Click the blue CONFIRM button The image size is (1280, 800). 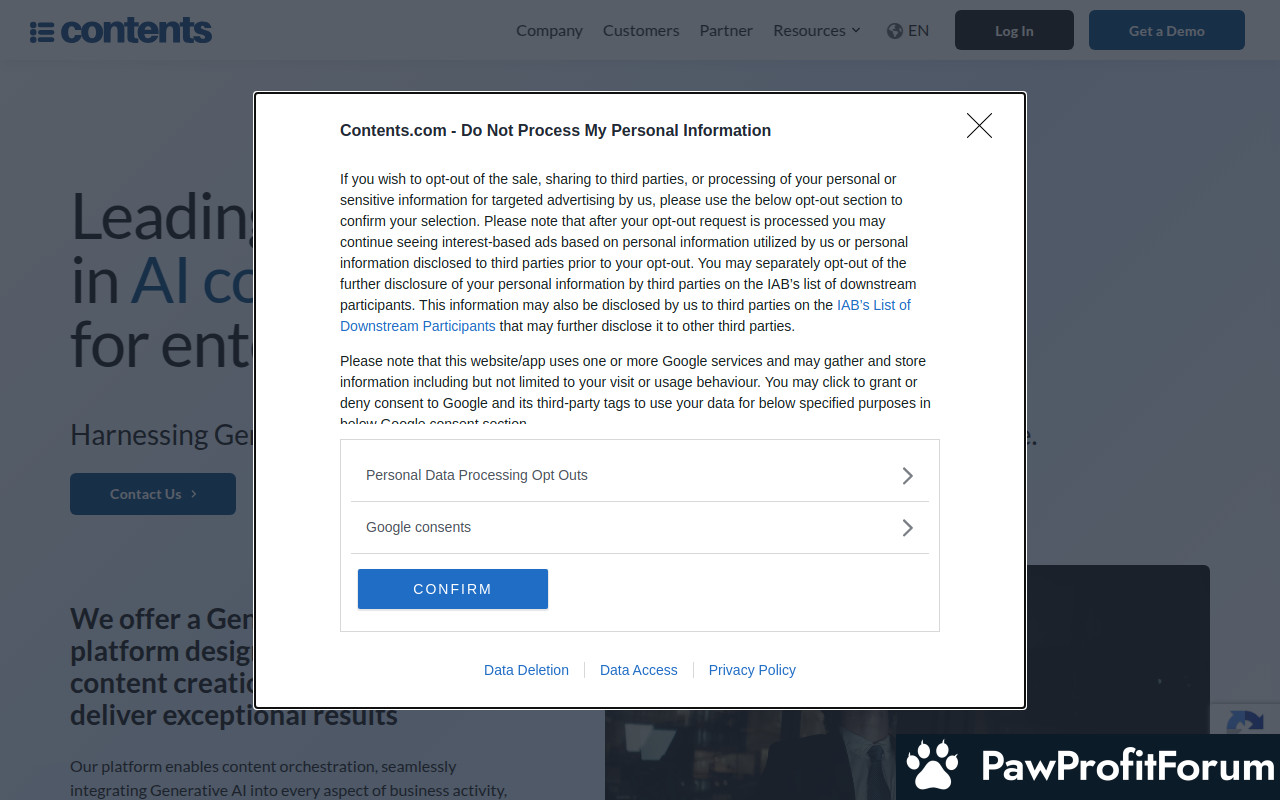click(x=453, y=589)
